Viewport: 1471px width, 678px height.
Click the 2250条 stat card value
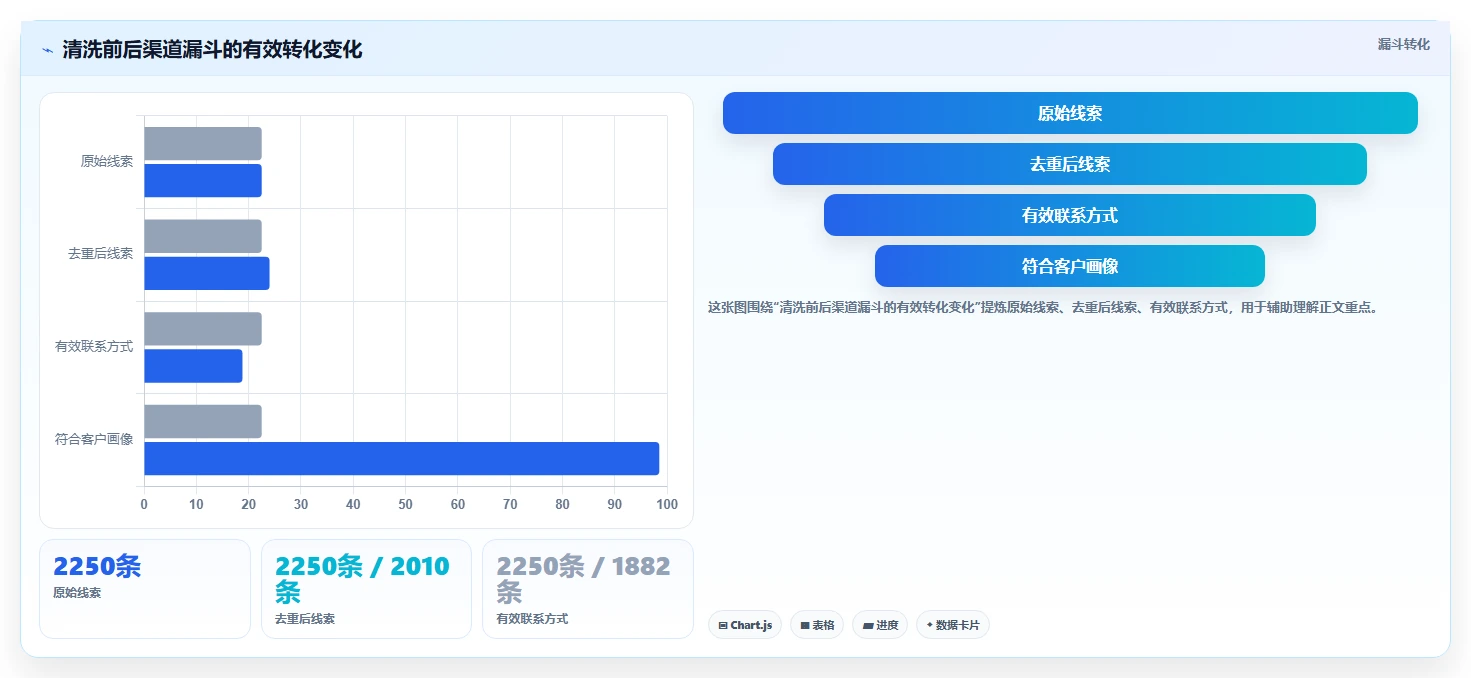(x=97, y=566)
